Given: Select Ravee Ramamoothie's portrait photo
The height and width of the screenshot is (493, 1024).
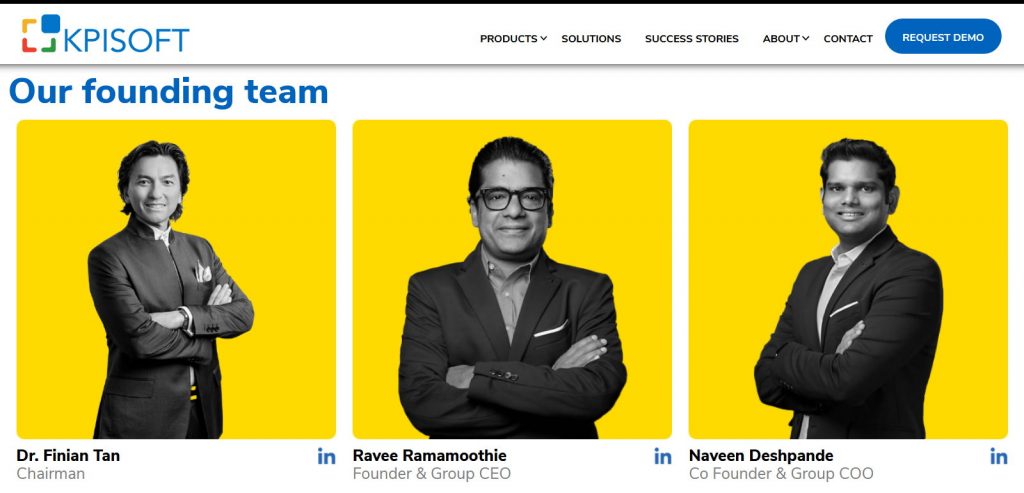Looking at the screenshot, I should pos(512,279).
